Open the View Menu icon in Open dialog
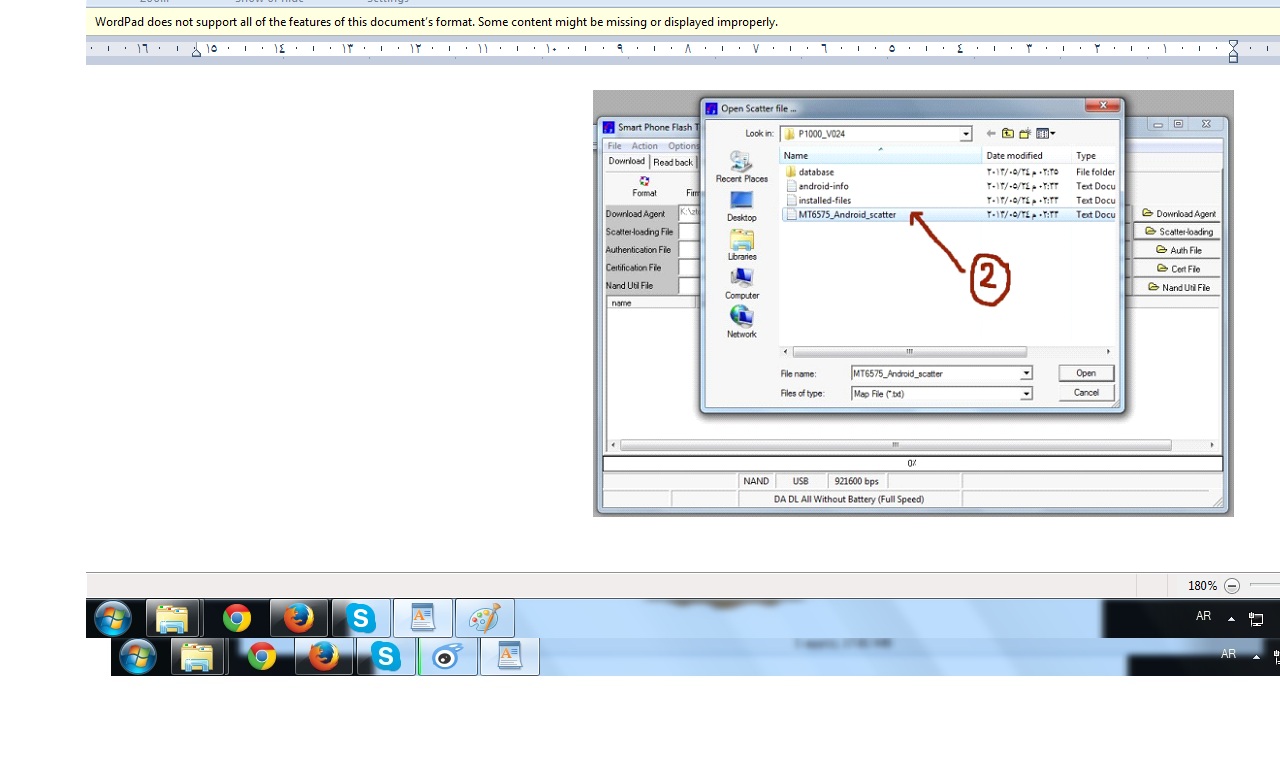This screenshot has width=1280, height=768. 1046,134
